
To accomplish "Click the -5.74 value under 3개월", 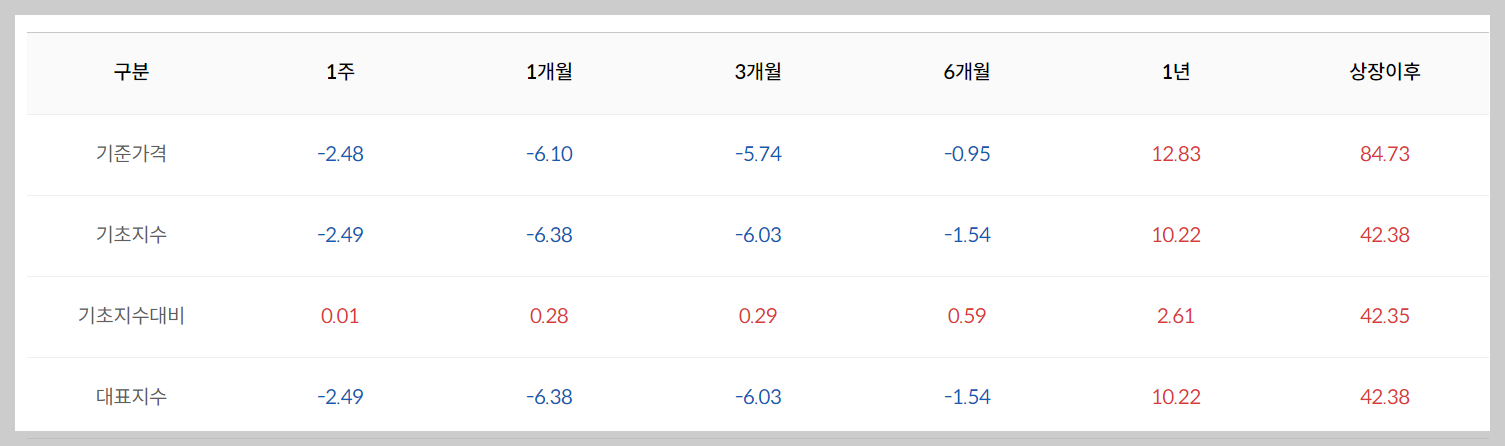I will coord(758,155).
